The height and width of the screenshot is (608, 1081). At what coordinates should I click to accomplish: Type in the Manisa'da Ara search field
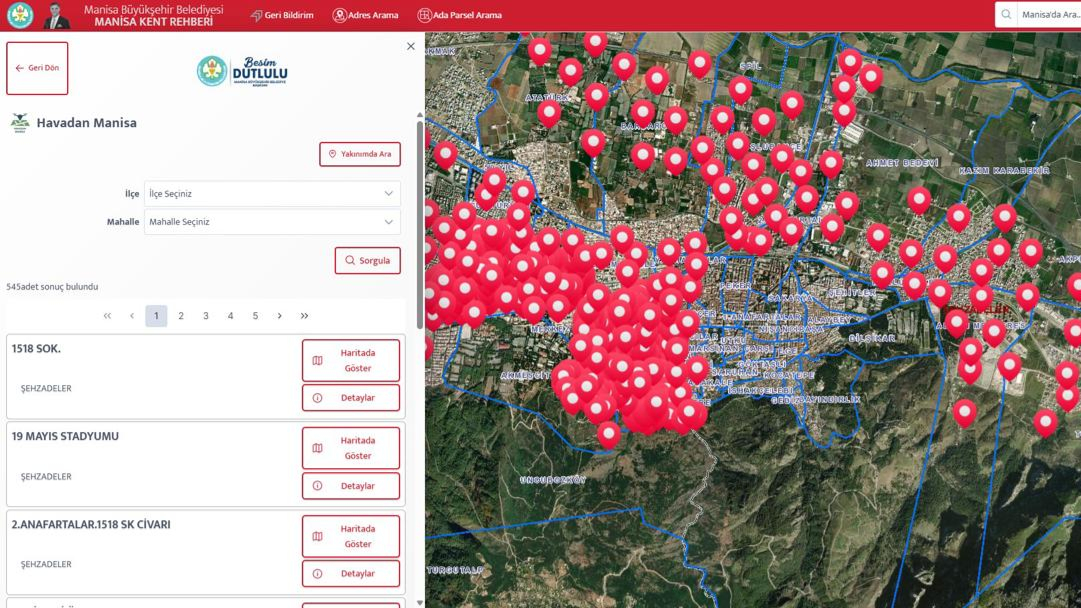(x=1048, y=15)
